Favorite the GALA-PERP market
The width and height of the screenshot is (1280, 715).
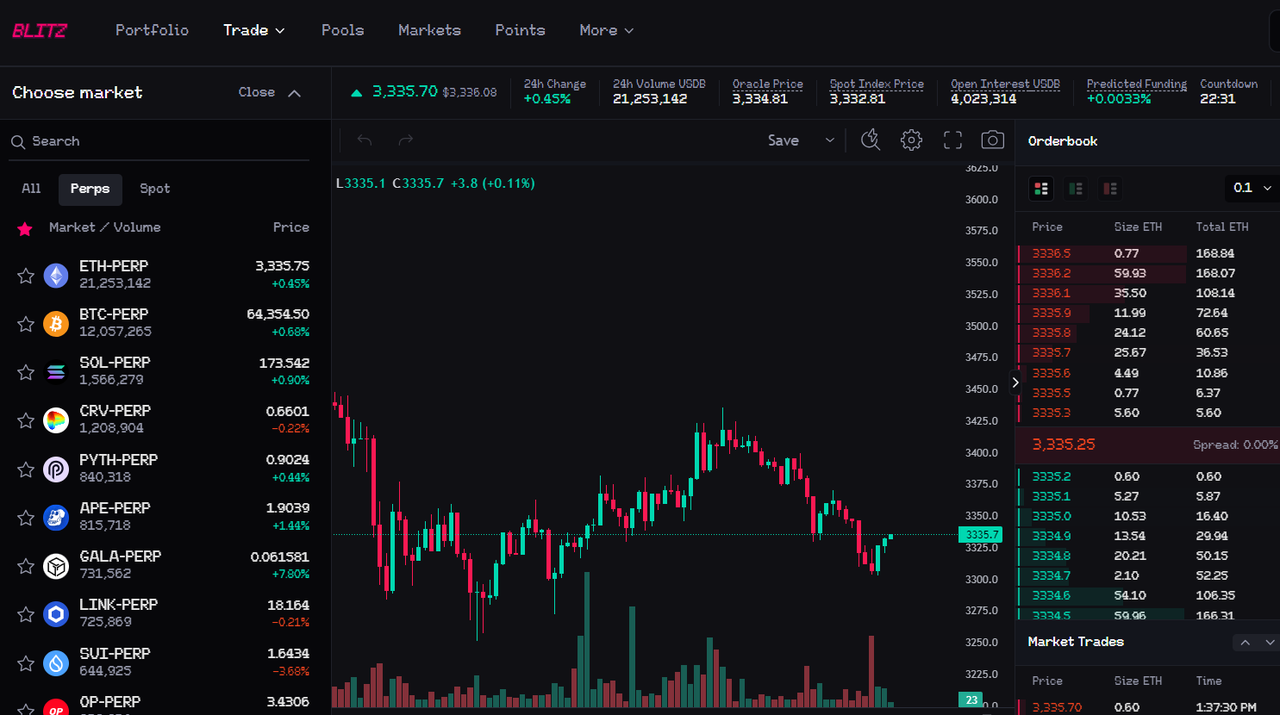click(x=25, y=566)
